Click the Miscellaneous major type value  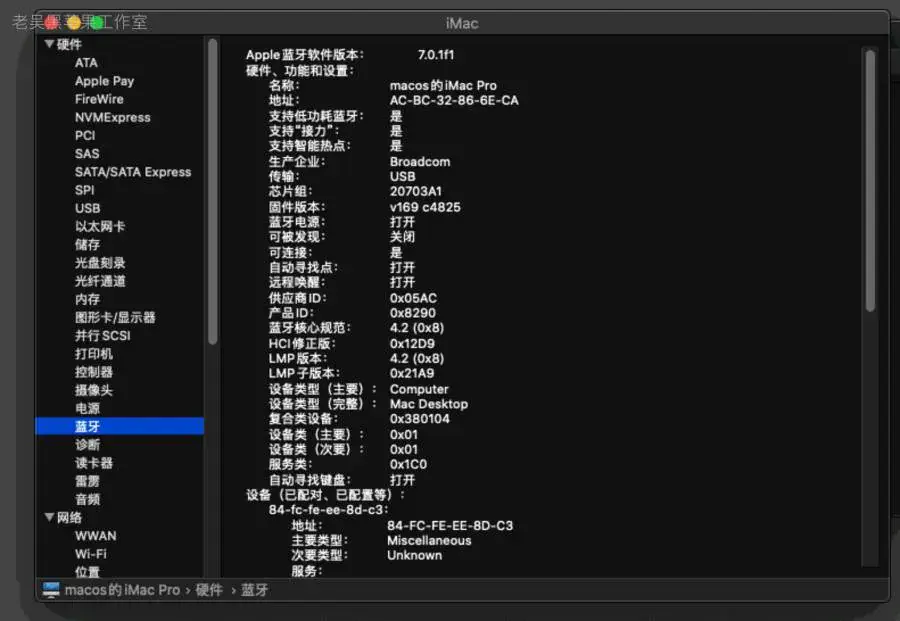(429, 541)
